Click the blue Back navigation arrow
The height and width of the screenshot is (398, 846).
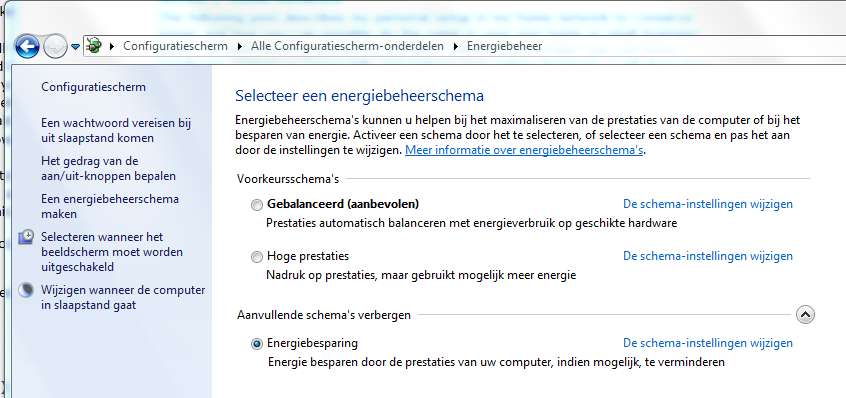pyautogui.click(x=27, y=46)
